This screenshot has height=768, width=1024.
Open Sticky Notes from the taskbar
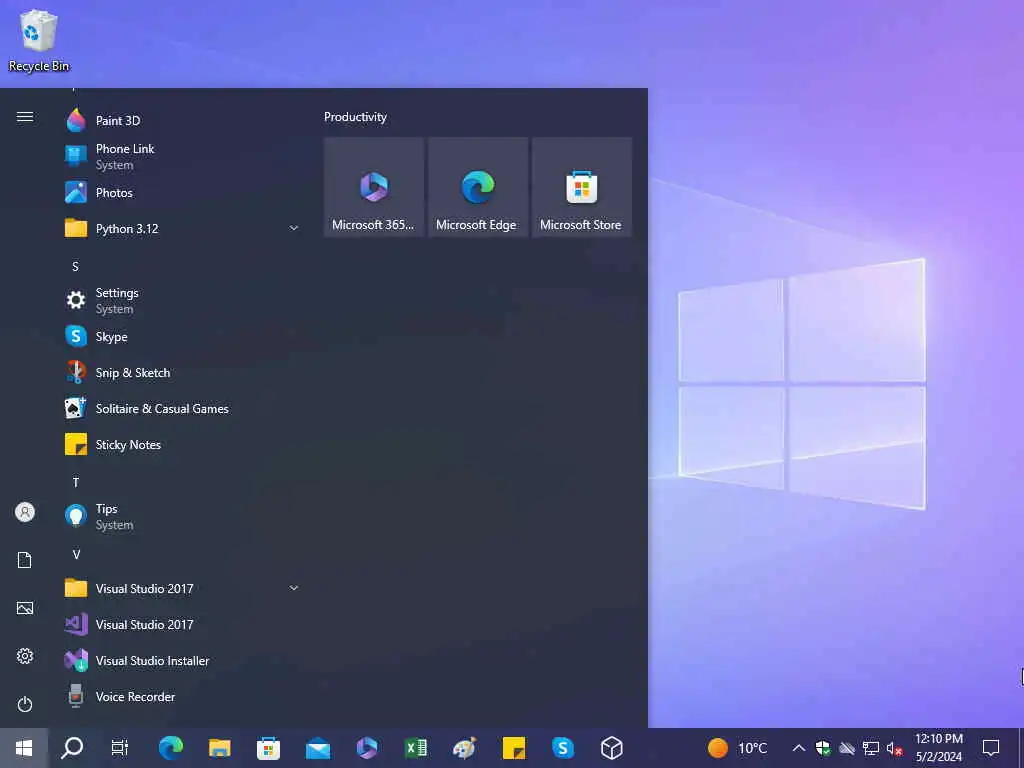[514, 748]
